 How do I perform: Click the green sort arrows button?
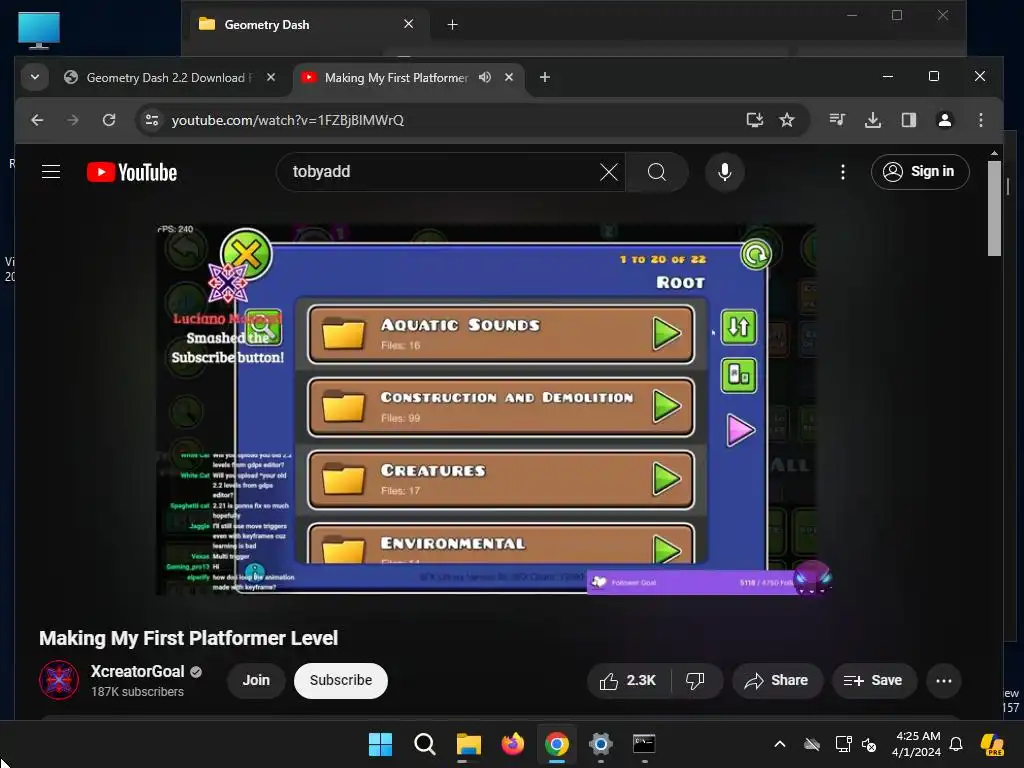[x=739, y=327]
